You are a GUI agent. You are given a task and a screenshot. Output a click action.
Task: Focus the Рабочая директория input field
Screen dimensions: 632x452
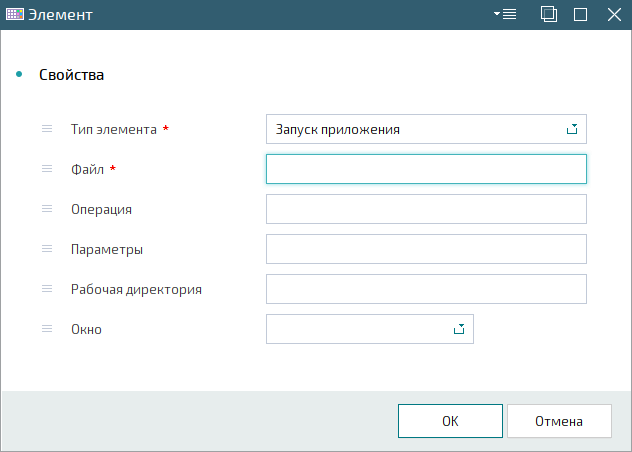(426, 289)
